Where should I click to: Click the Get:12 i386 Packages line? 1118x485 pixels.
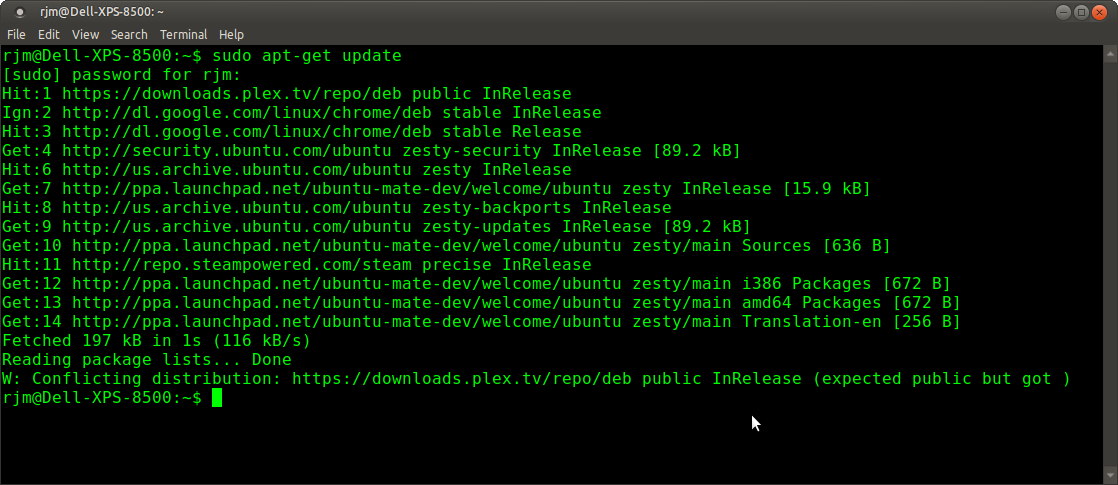coord(476,284)
